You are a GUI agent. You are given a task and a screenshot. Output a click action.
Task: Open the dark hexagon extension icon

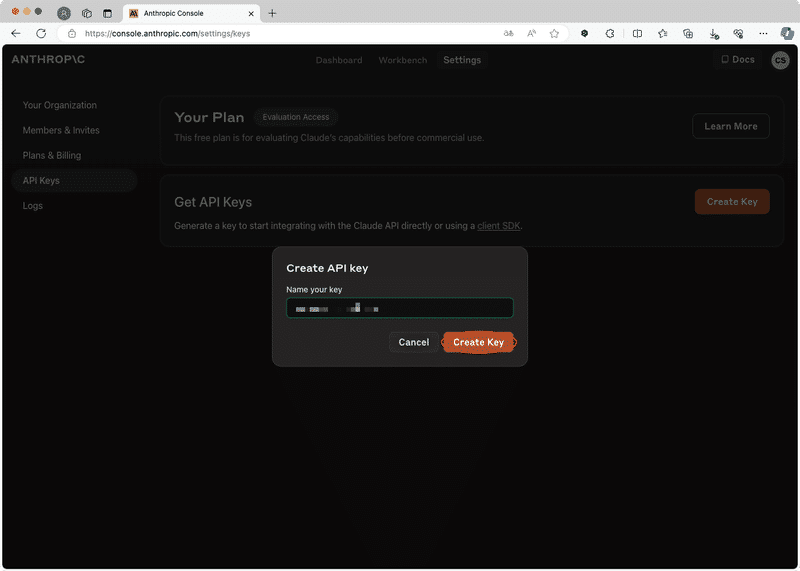585,34
